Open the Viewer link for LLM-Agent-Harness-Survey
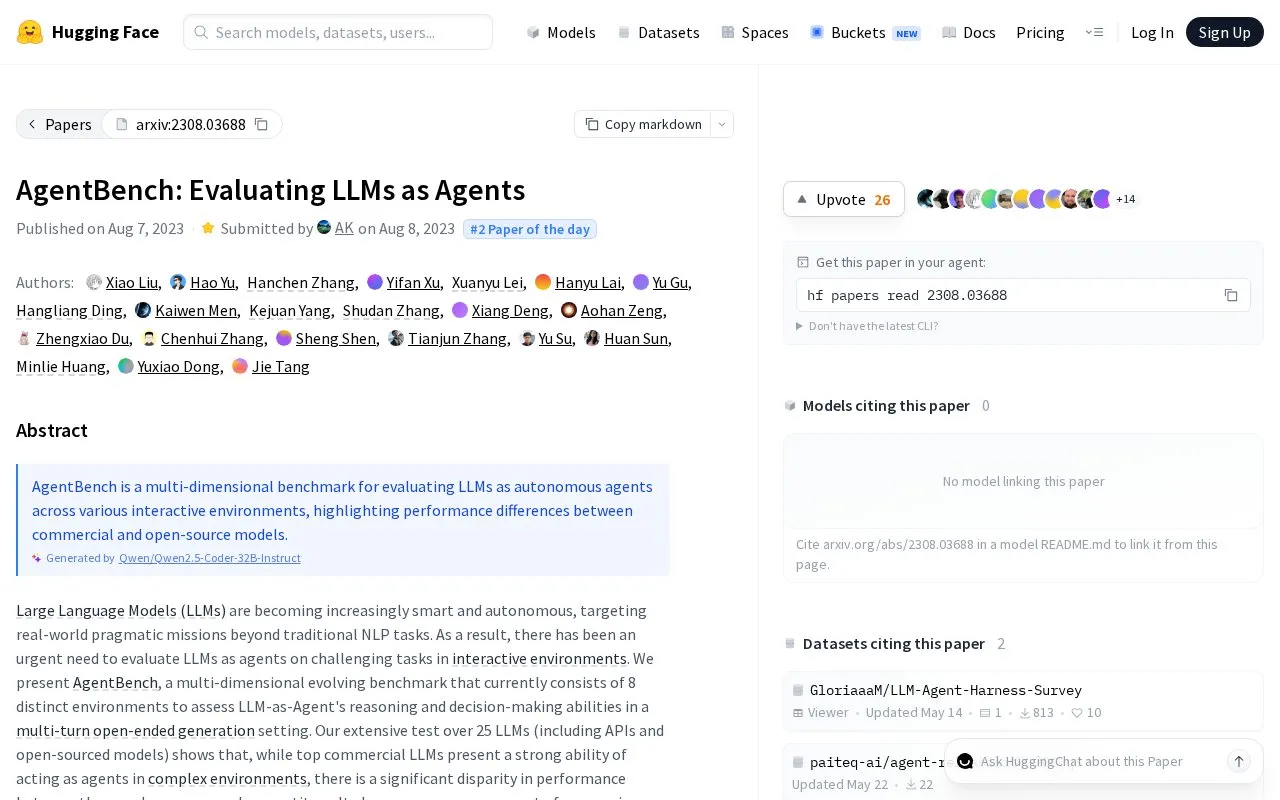The image size is (1280, 800). [x=820, y=712]
